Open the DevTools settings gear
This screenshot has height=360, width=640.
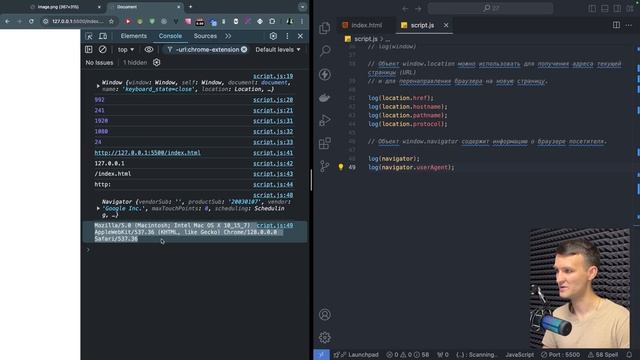pos(273,36)
